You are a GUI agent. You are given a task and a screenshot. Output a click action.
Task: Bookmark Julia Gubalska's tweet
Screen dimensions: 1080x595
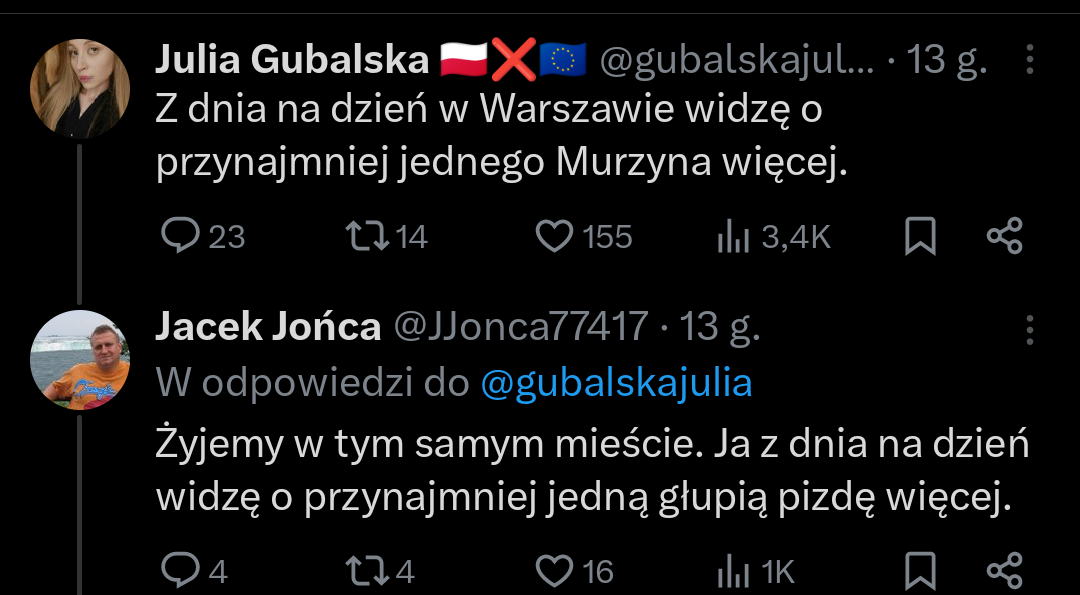click(x=920, y=236)
